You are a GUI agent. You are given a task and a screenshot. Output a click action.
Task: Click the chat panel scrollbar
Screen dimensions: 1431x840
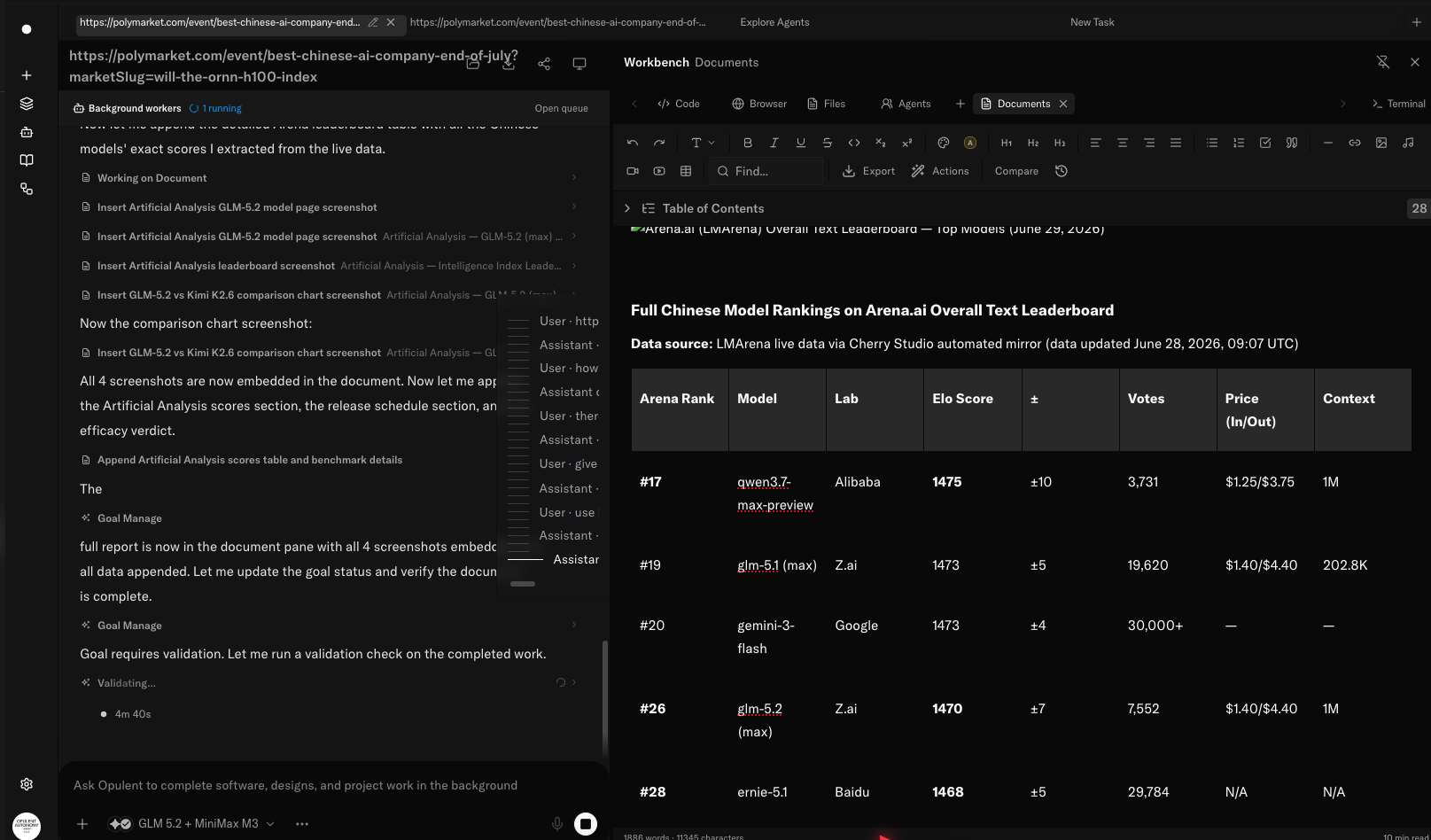pos(605,700)
